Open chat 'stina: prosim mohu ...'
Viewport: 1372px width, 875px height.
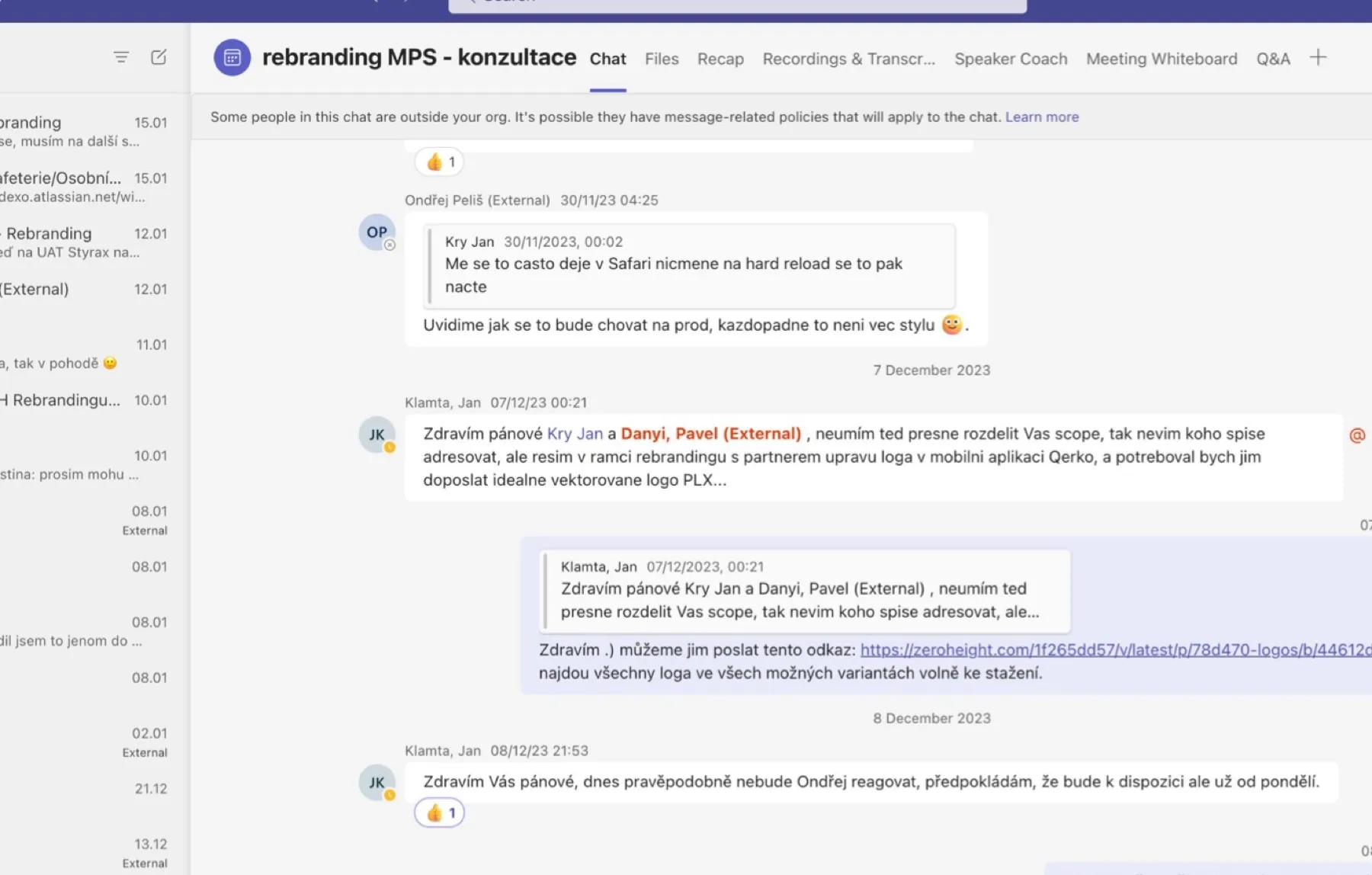coord(84,465)
